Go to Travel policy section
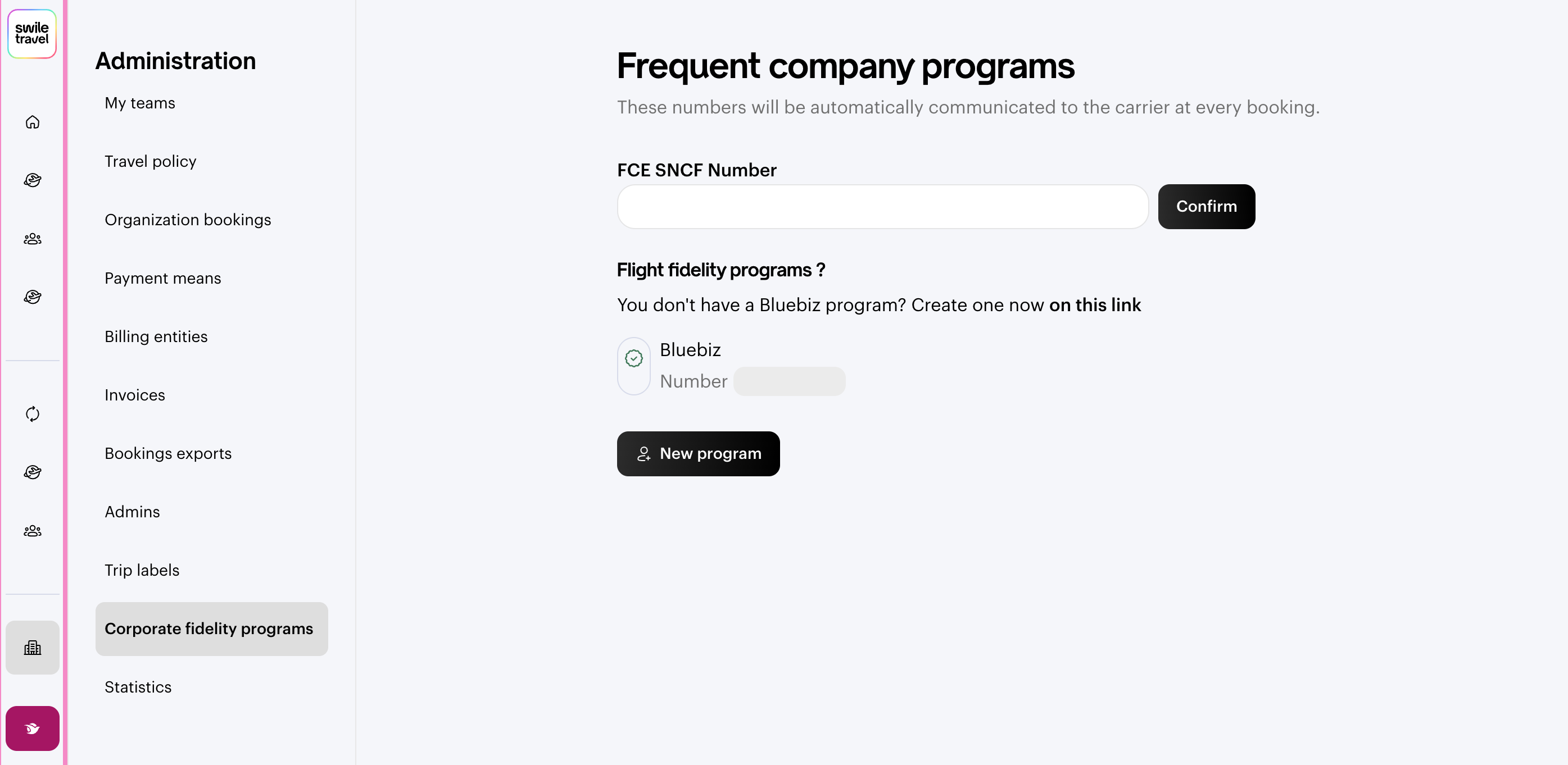This screenshot has height=765, width=1568. click(151, 161)
